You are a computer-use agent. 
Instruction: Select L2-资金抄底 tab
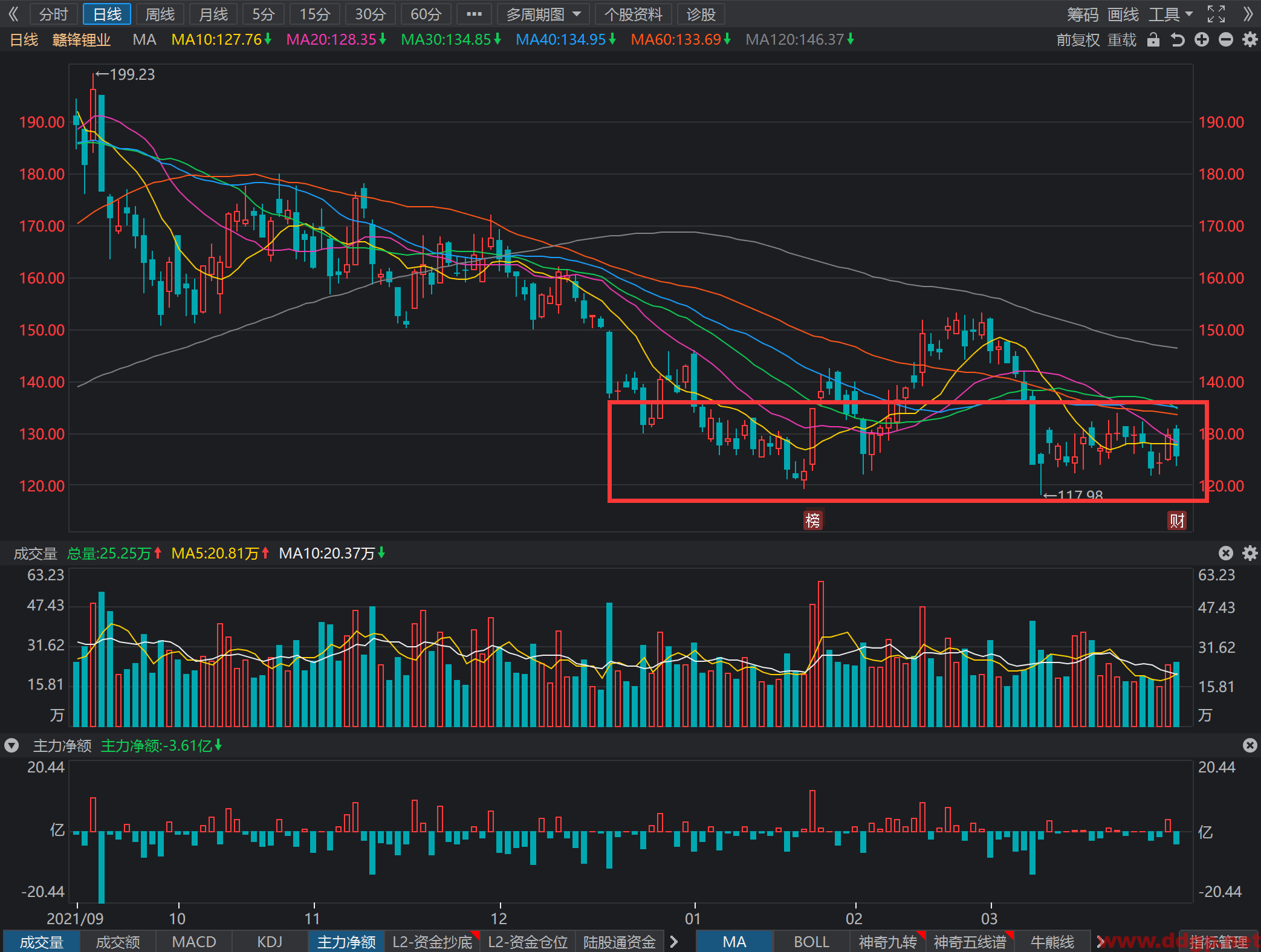pyautogui.click(x=432, y=942)
